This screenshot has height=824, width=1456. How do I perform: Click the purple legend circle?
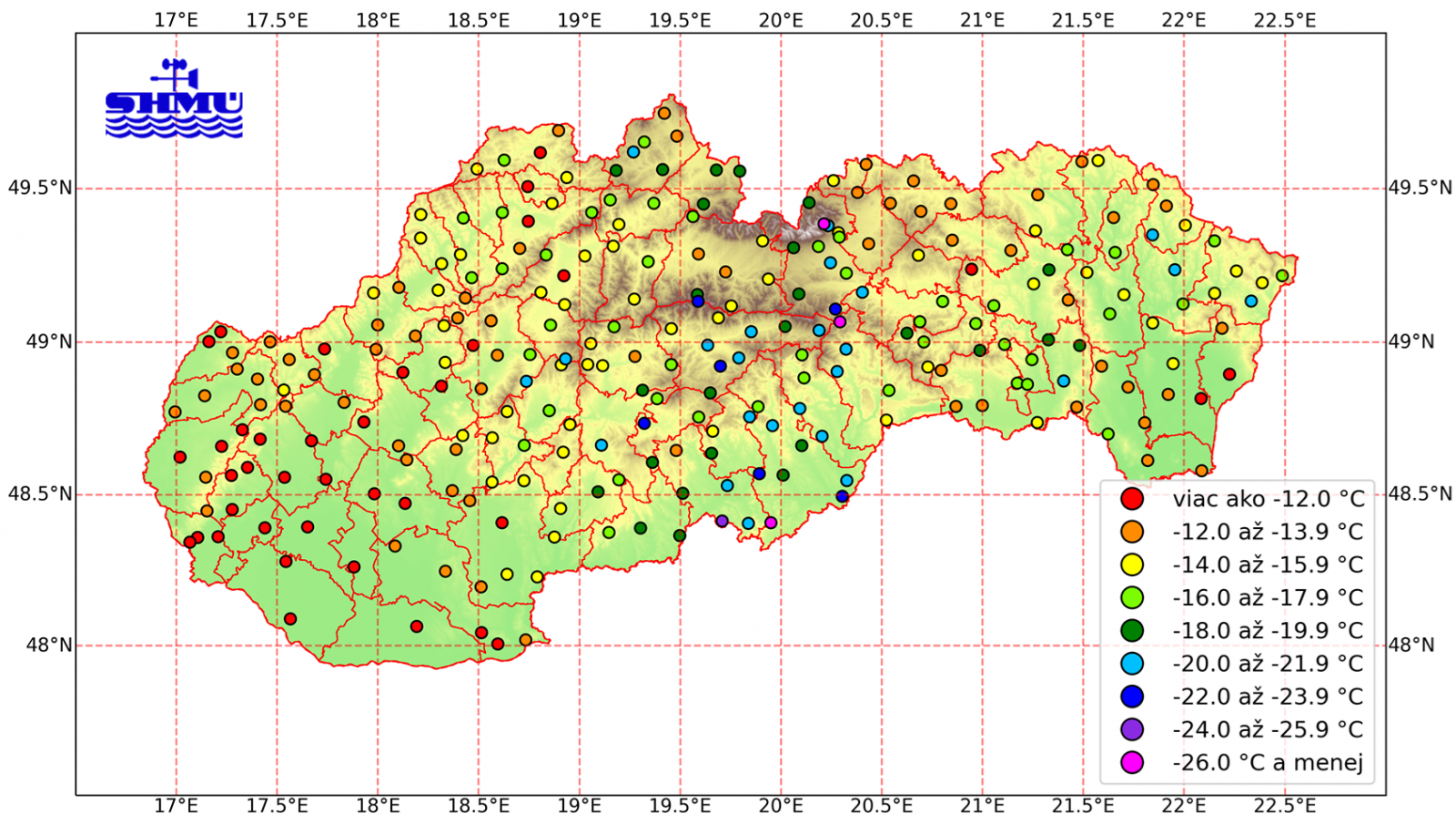point(1132,729)
